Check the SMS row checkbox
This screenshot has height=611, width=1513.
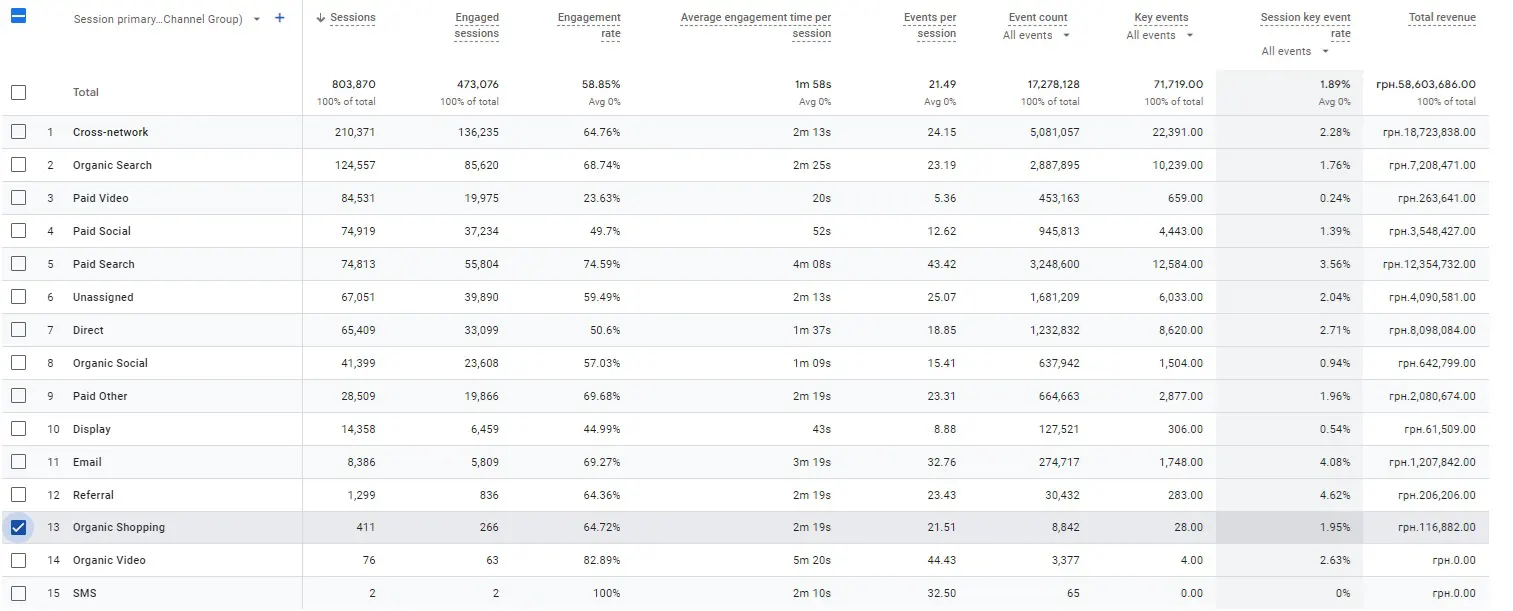[18, 593]
